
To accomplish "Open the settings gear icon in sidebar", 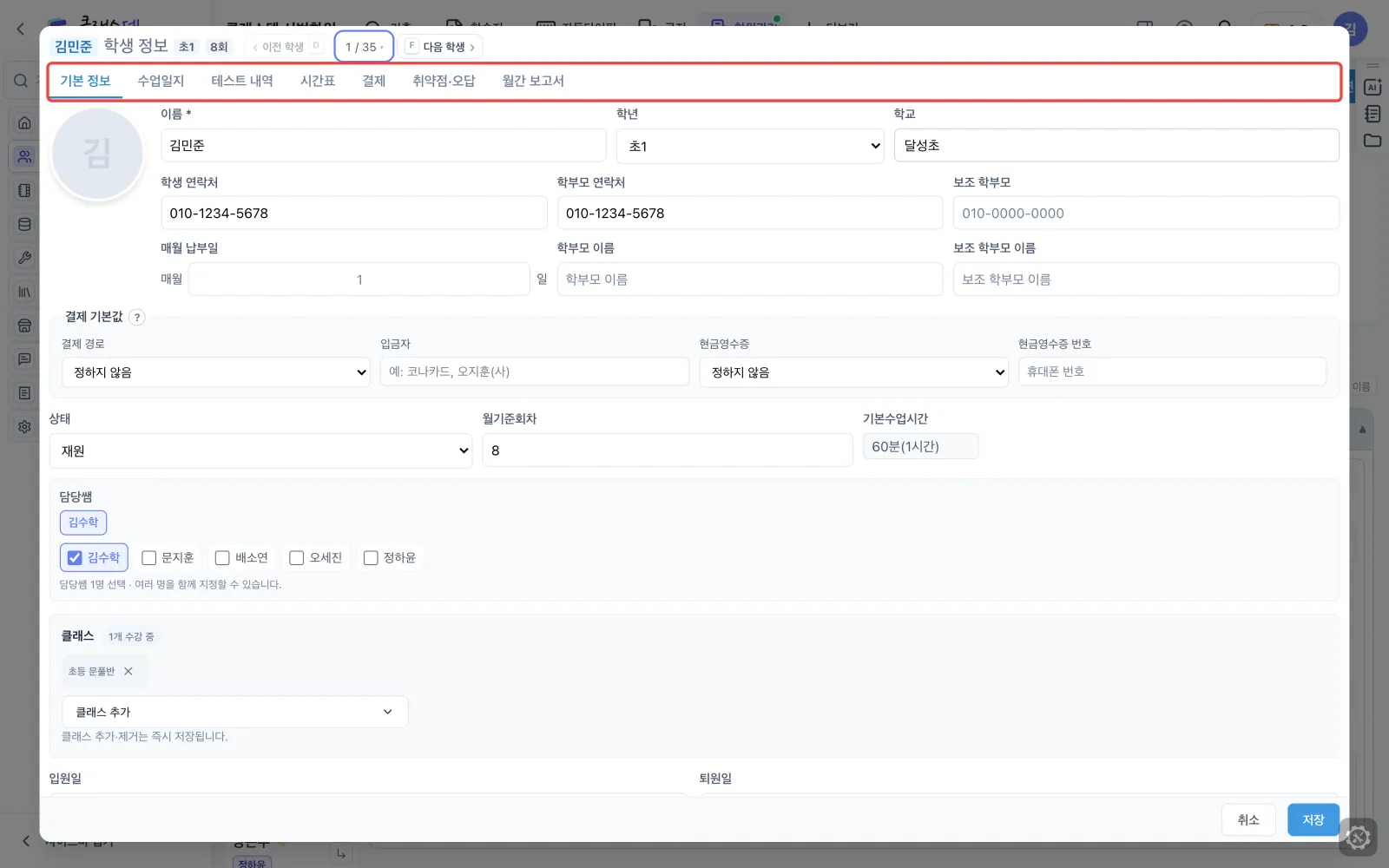I will point(24,426).
